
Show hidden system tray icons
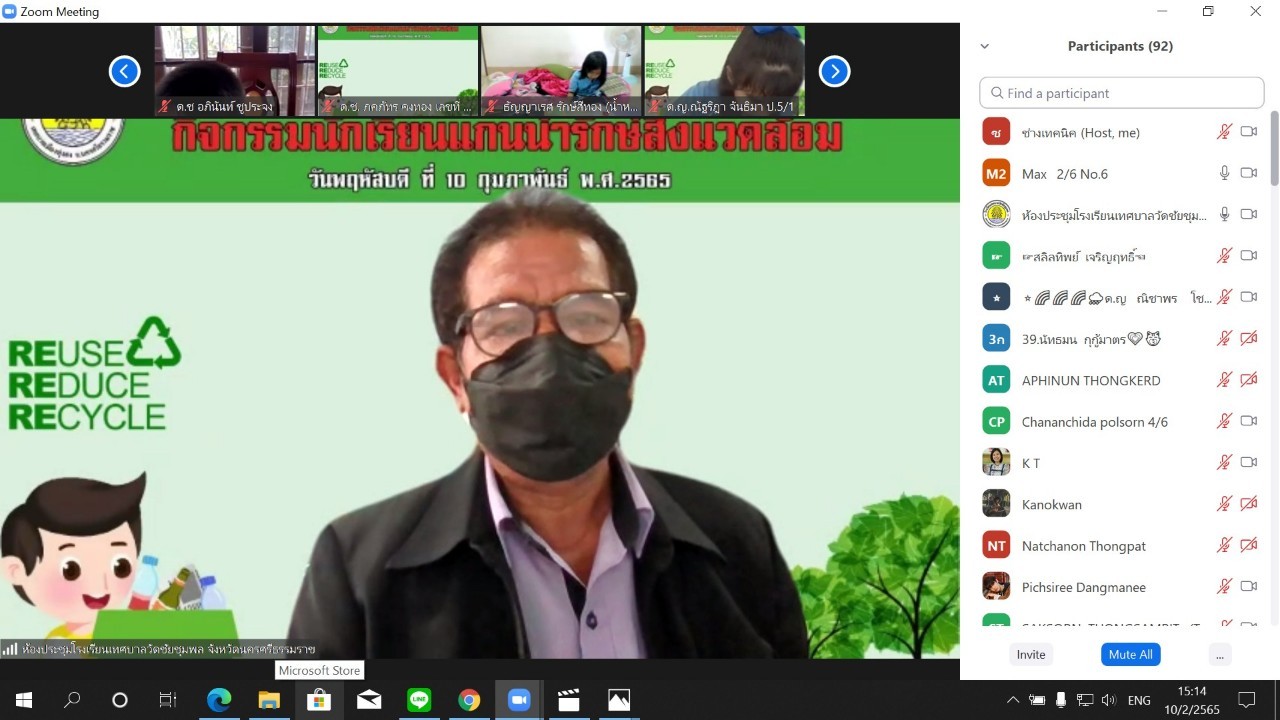coord(1012,700)
